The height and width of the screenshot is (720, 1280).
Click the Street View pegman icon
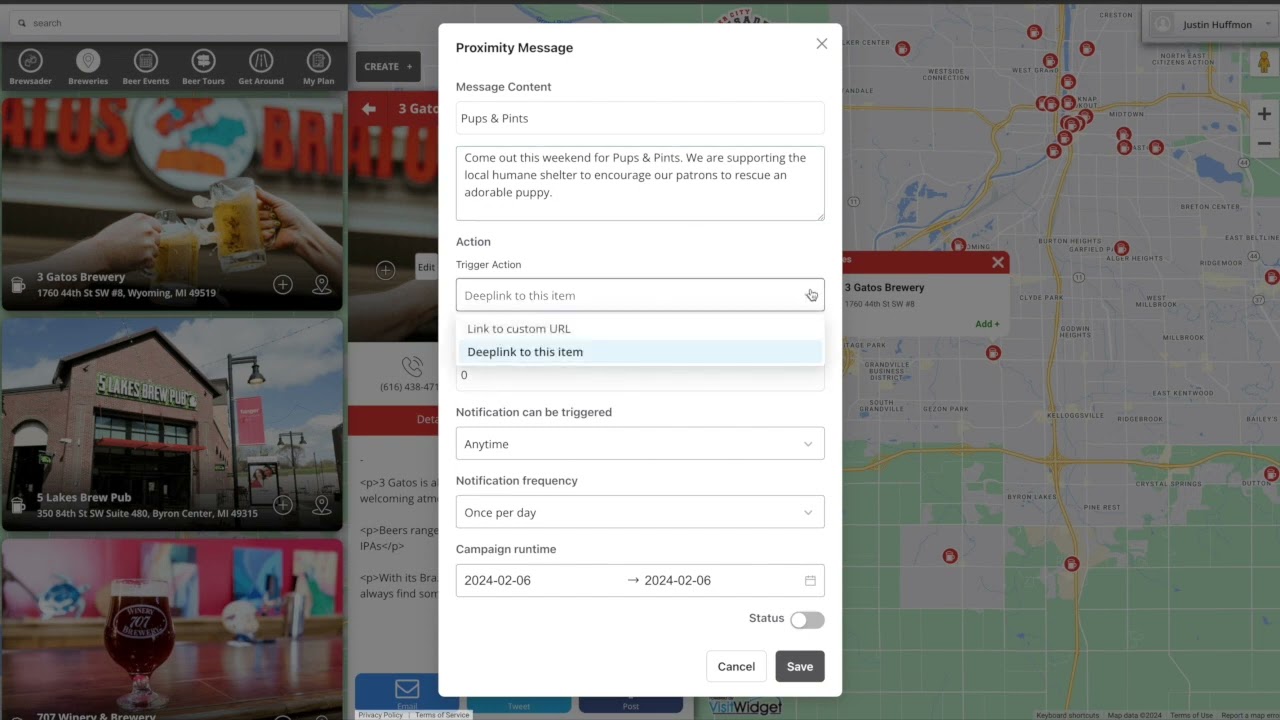click(1264, 62)
